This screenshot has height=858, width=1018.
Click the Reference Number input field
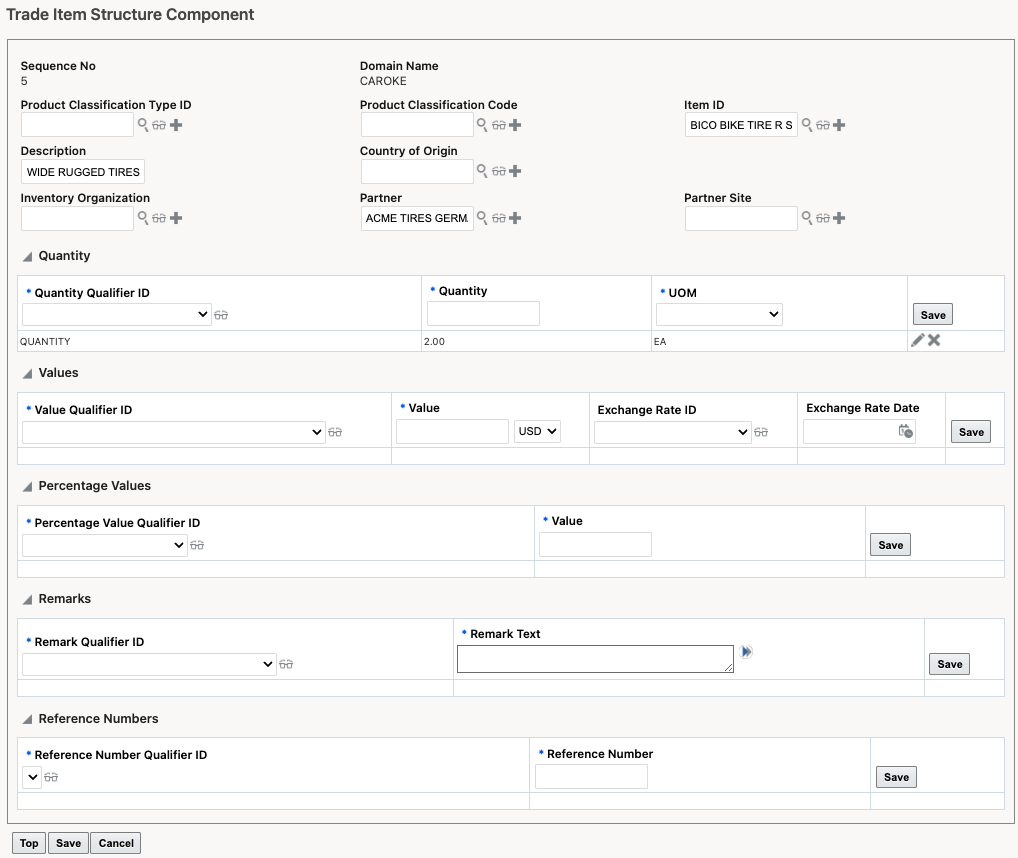tap(591, 777)
